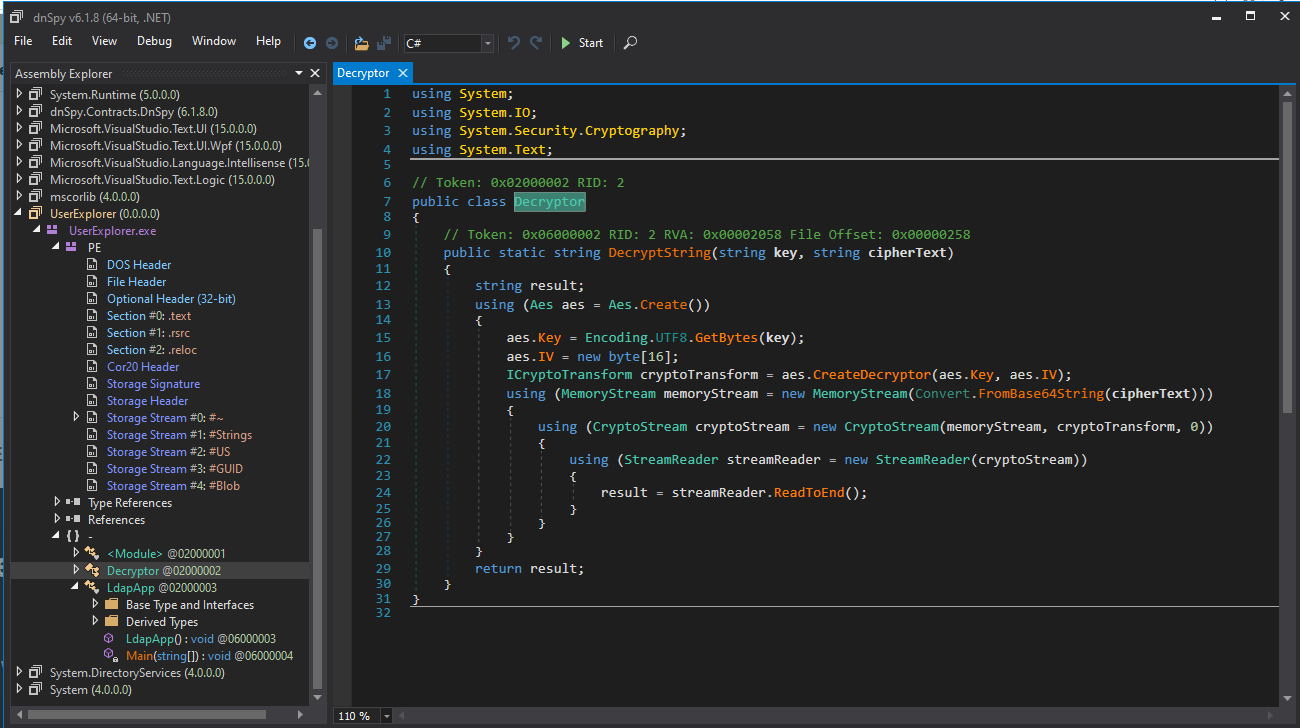Click the Base Type and Interfaces folder icon
The width and height of the screenshot is (1300, 728).
point(111,604)
